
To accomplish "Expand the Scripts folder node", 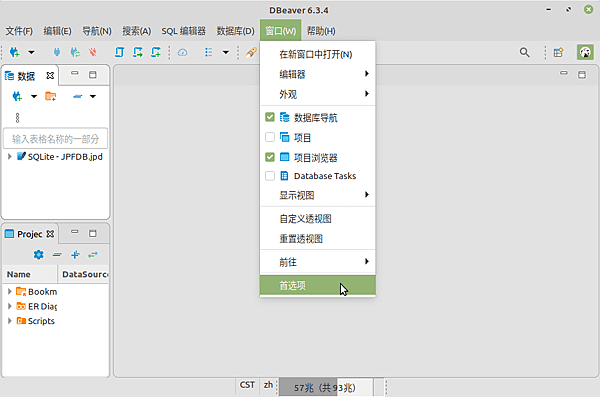I will 10,320.
